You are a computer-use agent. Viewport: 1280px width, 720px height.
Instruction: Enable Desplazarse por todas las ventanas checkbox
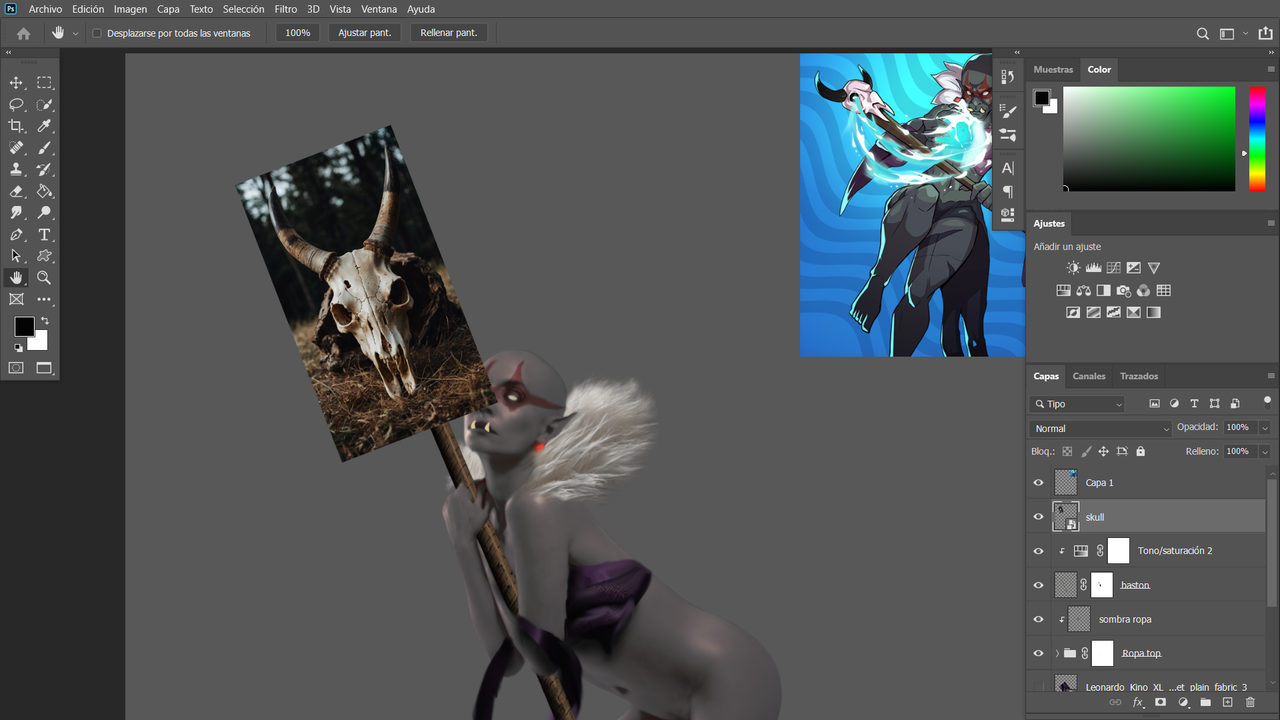click(x=97, y=33)
